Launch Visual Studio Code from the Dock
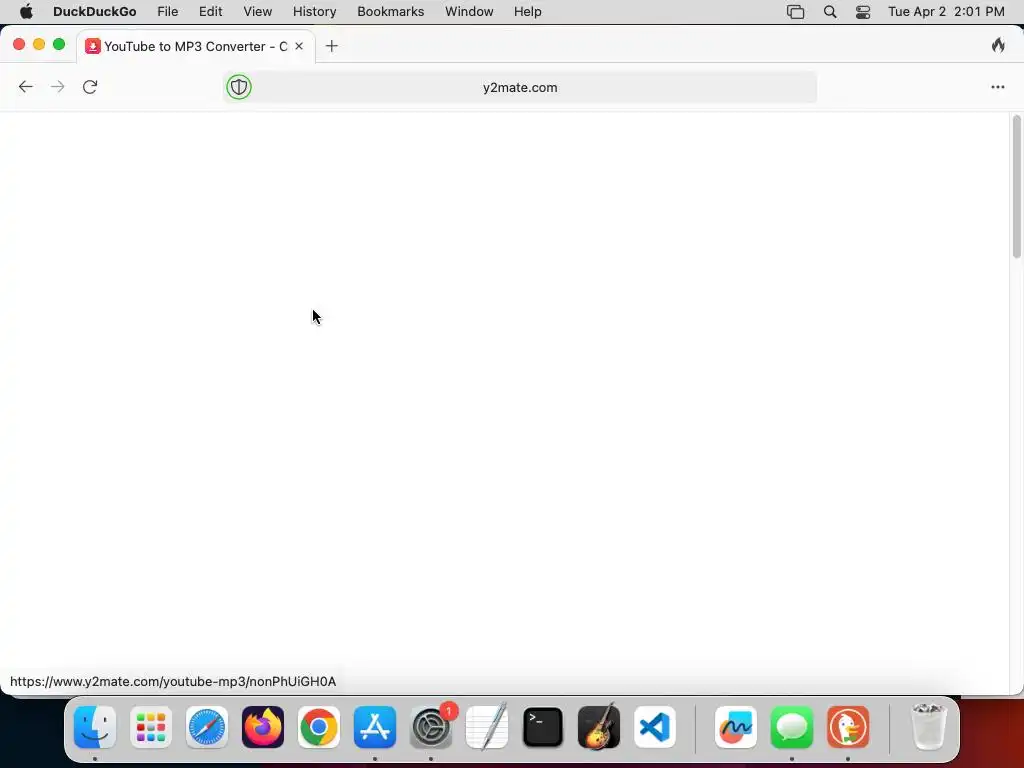This screenshot has width=1024, height=768. [655, 727]
